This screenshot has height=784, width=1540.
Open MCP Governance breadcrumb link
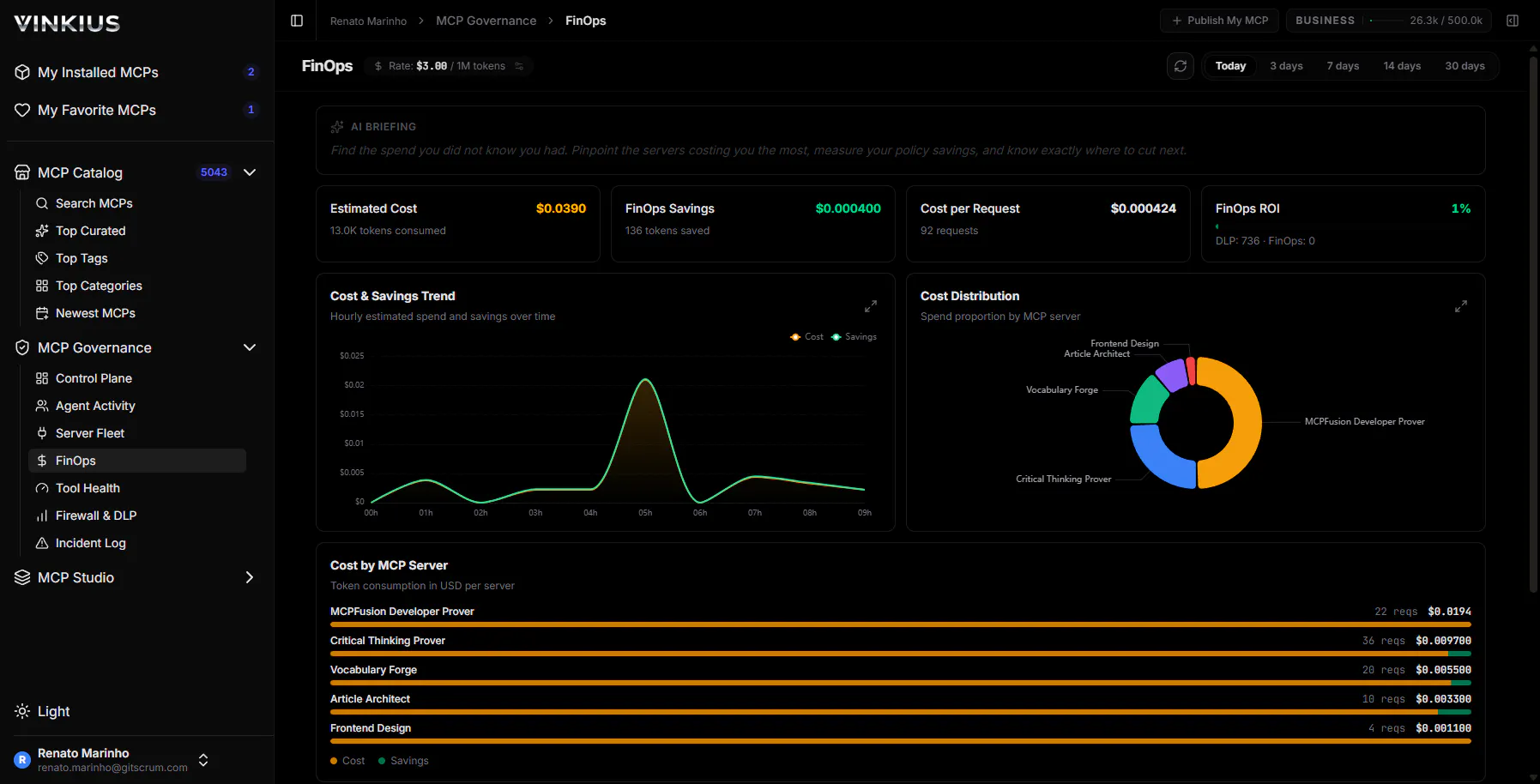pos(486,21)
